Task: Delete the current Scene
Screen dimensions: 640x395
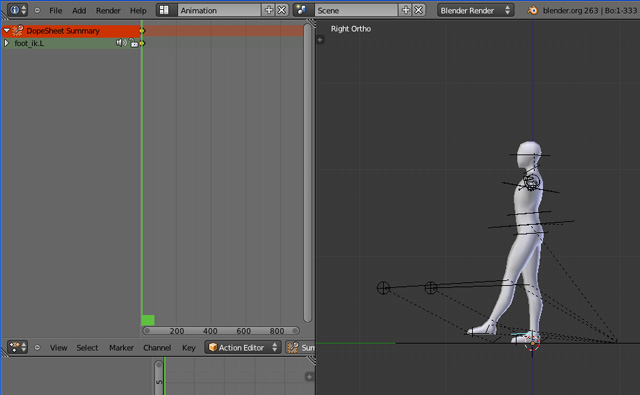Action: point(419,10)
